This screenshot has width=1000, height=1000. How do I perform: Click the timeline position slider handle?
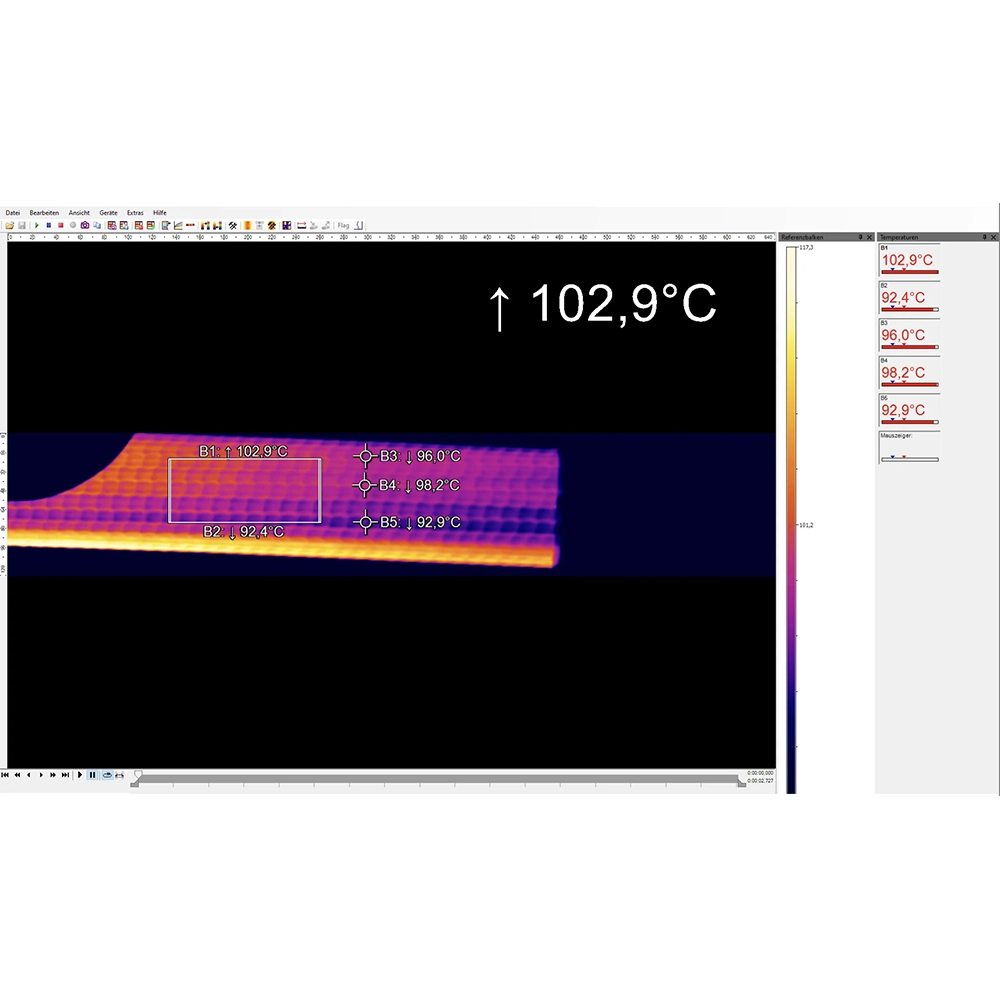coord(138,776)
